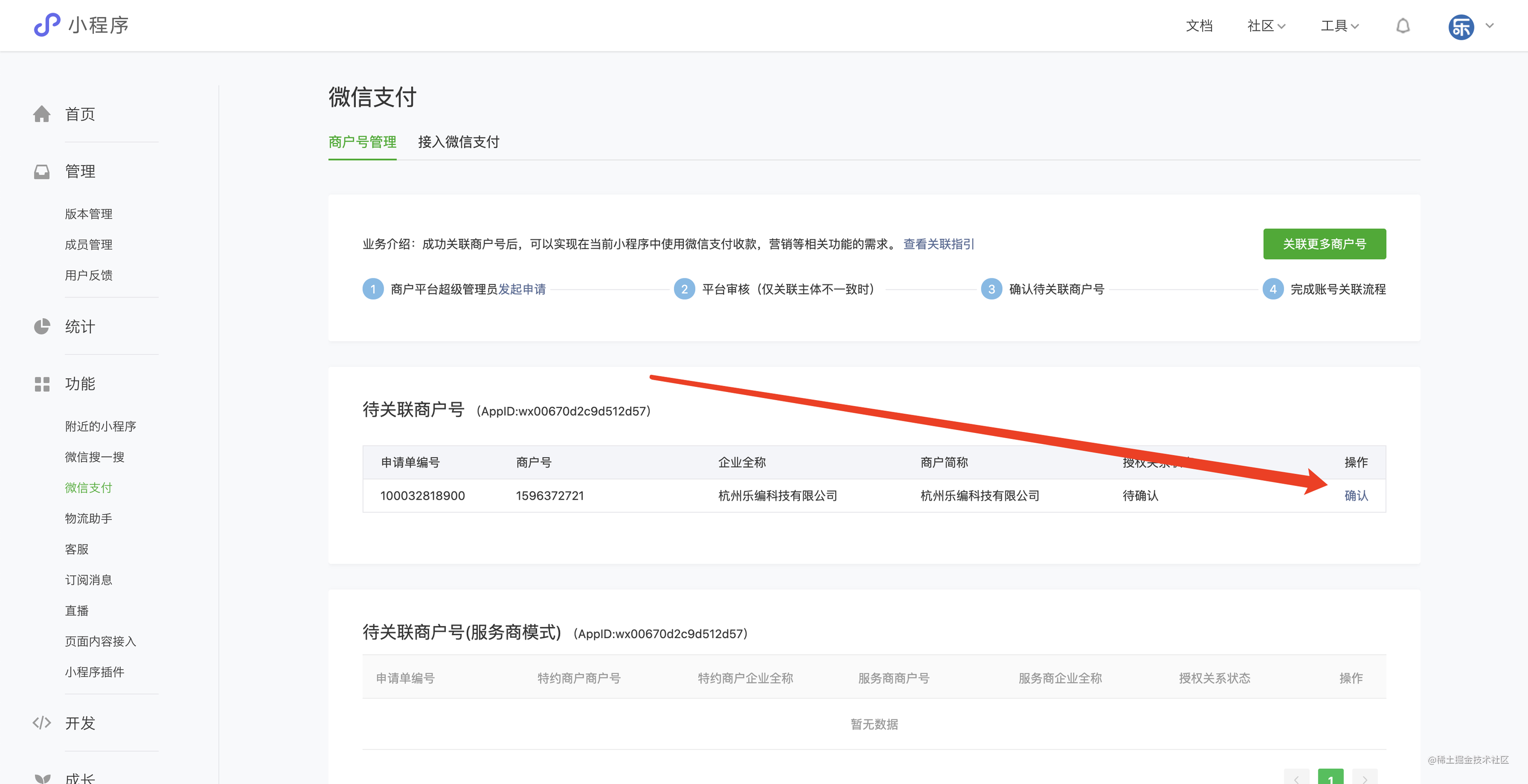Go to 首页 in sidebar
Screen dimensions: 1528x784
tap(79, 114)
